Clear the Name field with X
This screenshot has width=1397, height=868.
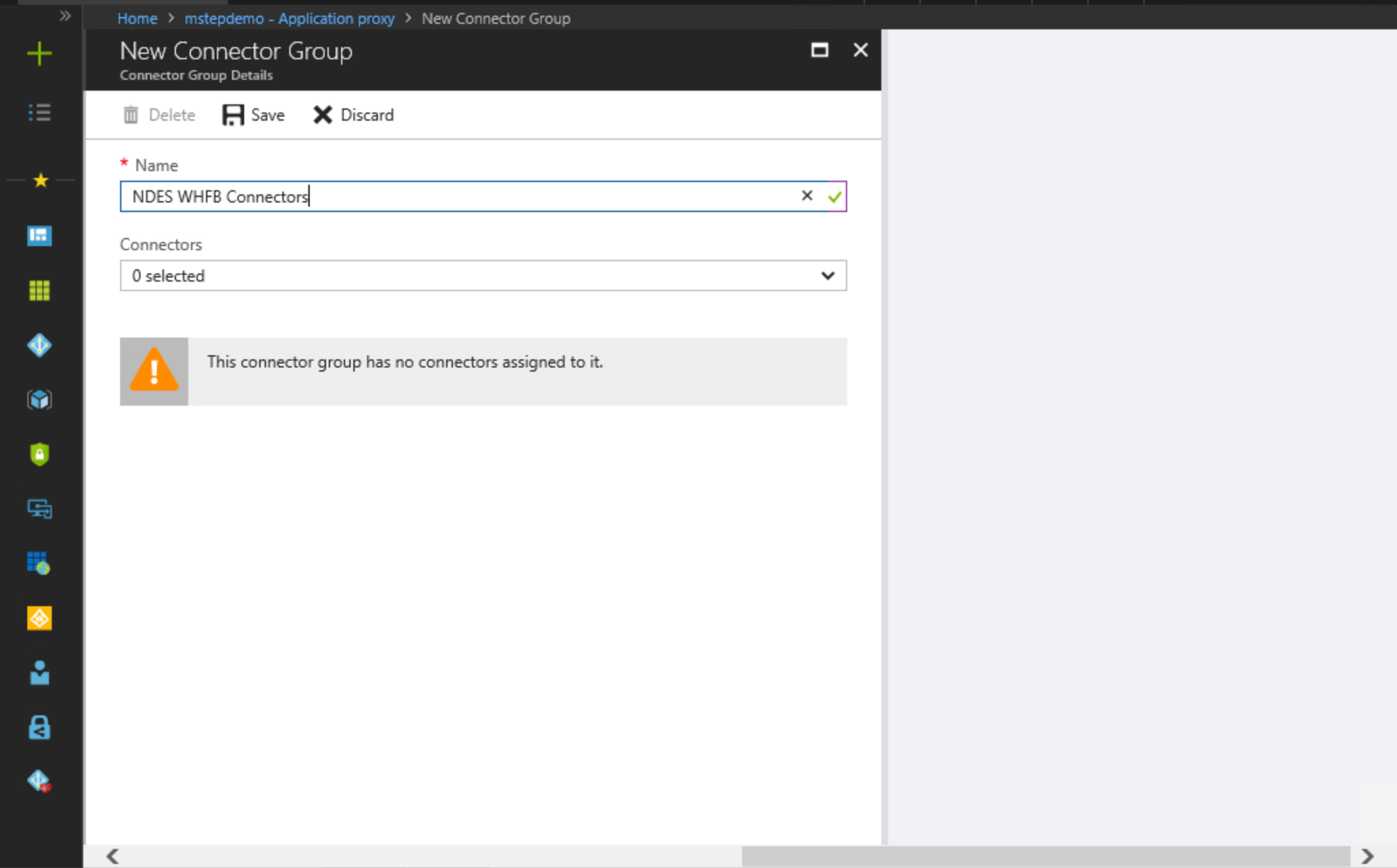pyautogui.click(x=807, y=196)
